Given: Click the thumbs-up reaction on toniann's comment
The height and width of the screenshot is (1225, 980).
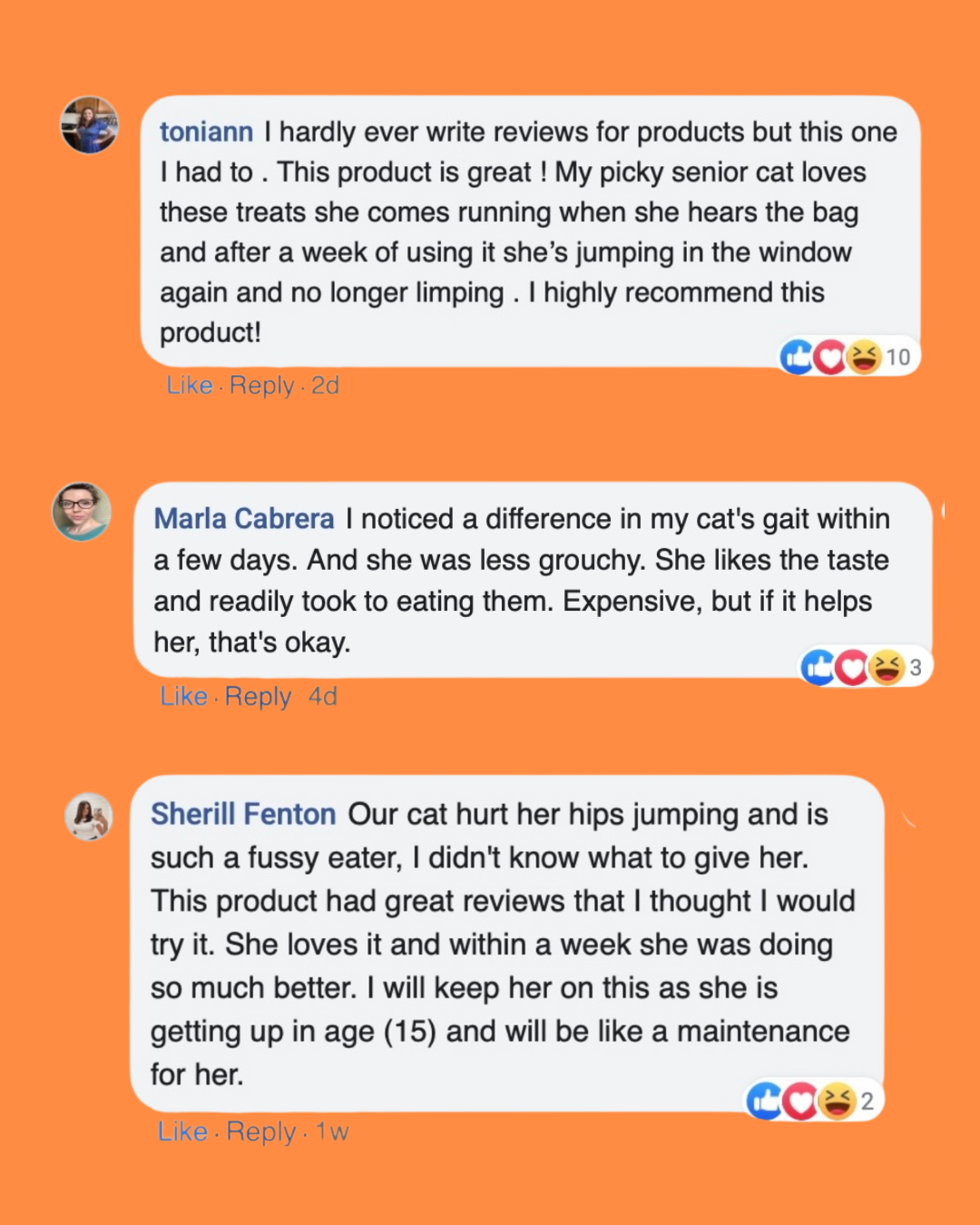Looking at the screenshot, I should 797,358.
